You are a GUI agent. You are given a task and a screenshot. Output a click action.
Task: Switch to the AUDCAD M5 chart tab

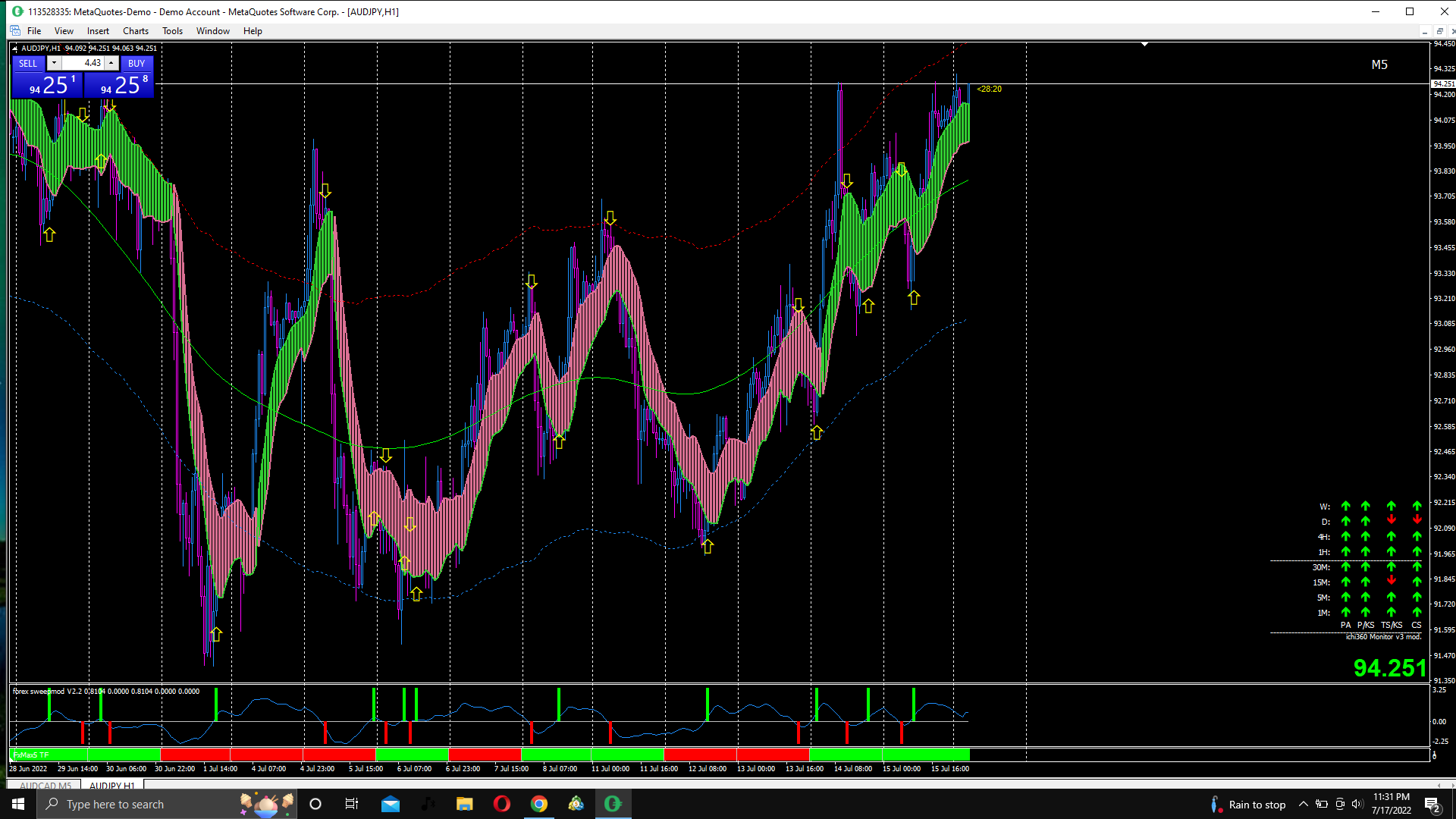(45, 786)
